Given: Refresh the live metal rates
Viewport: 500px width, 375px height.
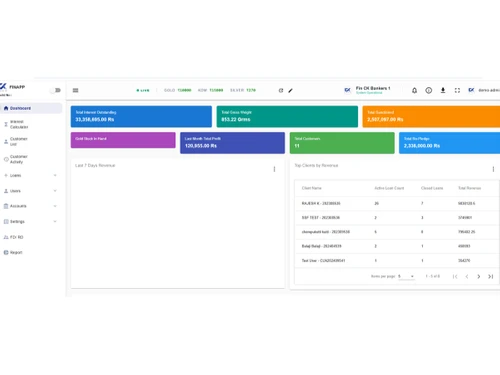Looking at the screenshot, I should [281, 90].
